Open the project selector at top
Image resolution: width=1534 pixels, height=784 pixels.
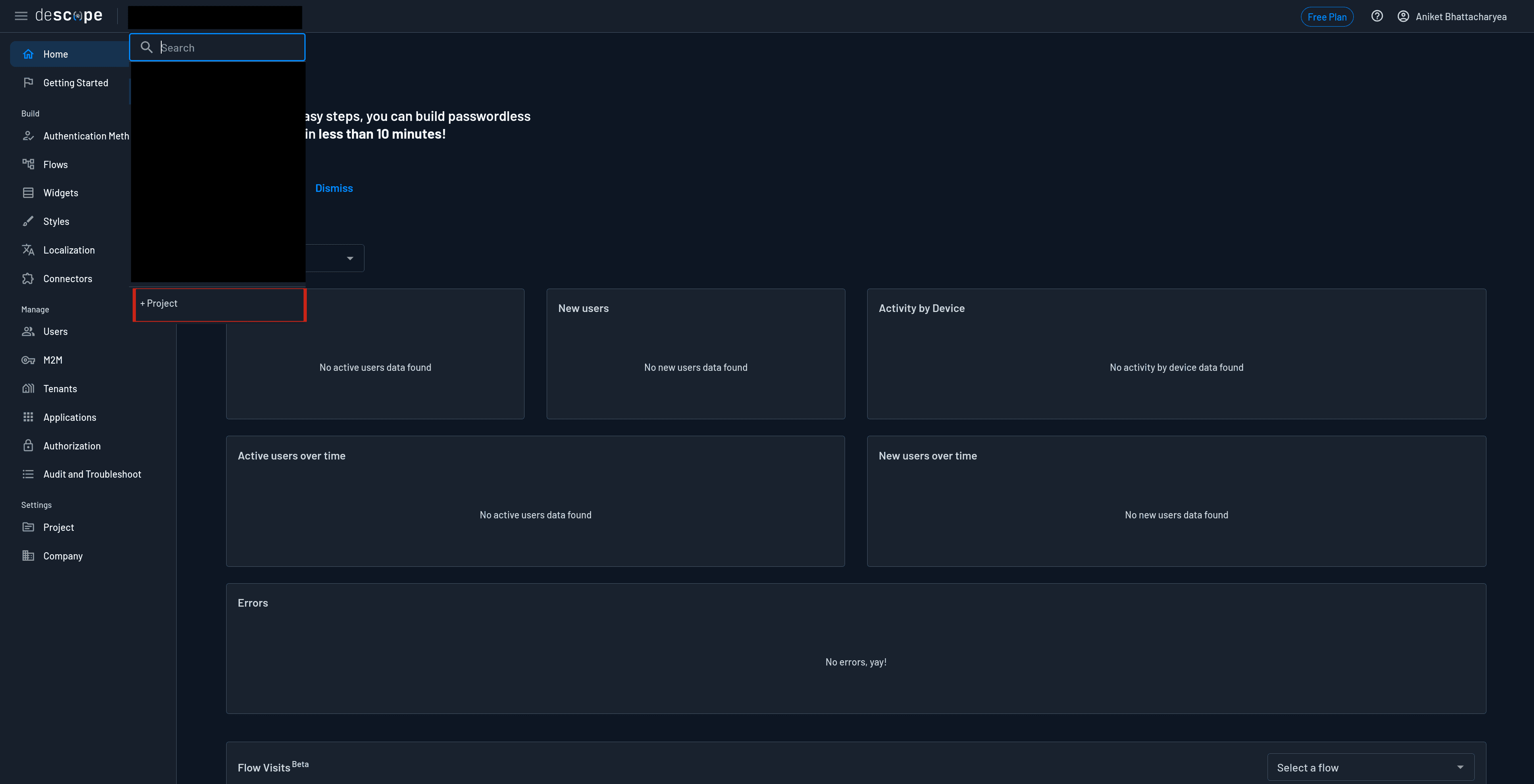(214, 17)
